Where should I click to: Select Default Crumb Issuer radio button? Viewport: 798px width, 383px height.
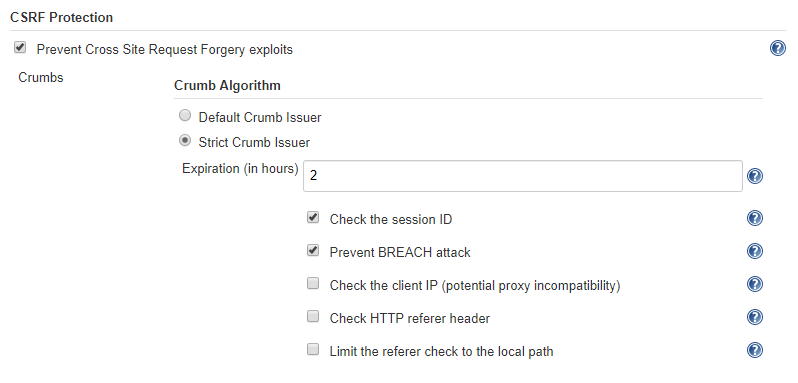[x=185, y=116]
